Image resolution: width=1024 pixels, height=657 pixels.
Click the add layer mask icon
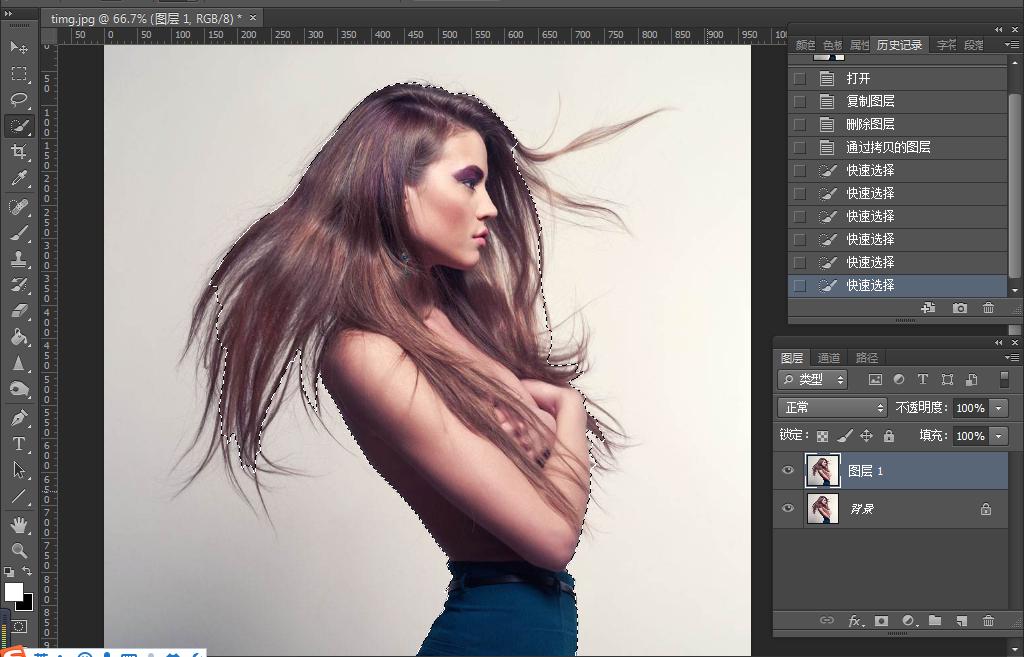pos(881,621)
